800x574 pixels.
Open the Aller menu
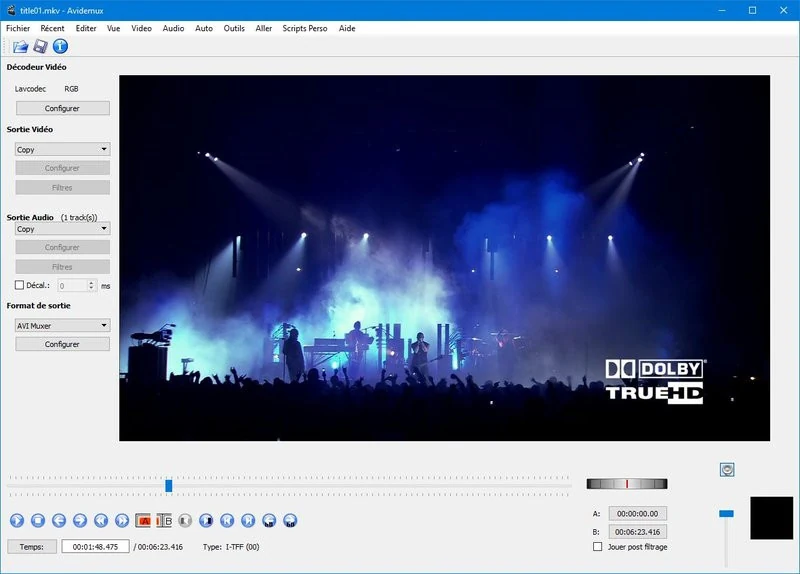pyautogui.click(x=264, y=28)
